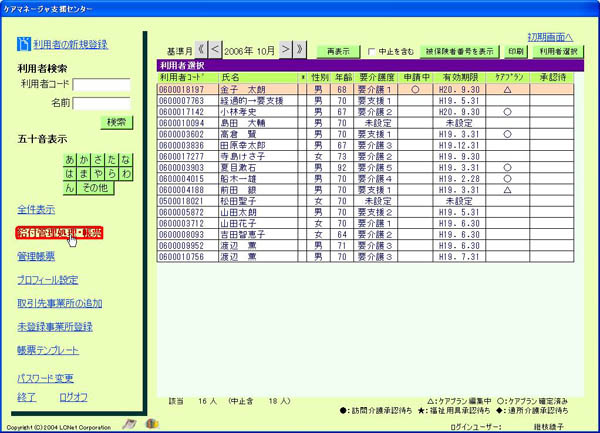The image size is (600, 433).
Task: Toggle the 中止を含む checkbox
Action: pyautogui.click(x=371, y=52)
